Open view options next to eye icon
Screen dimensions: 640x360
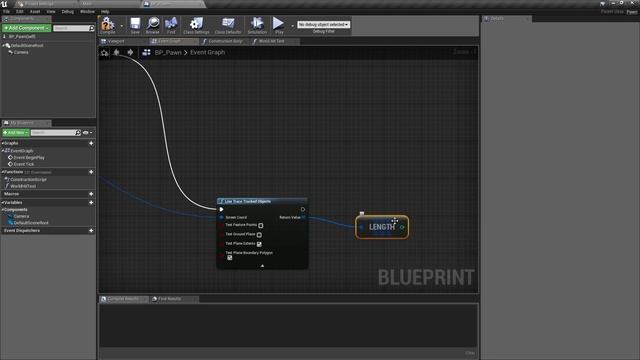88,133
